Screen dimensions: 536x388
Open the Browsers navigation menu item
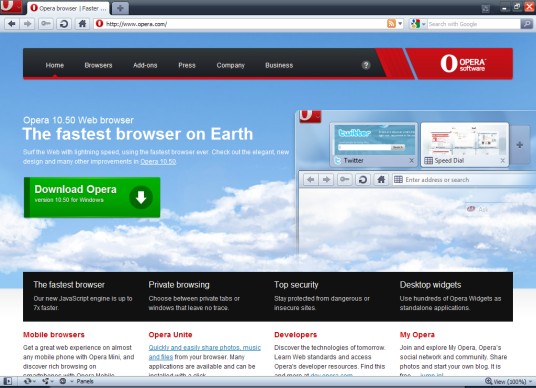98,65
